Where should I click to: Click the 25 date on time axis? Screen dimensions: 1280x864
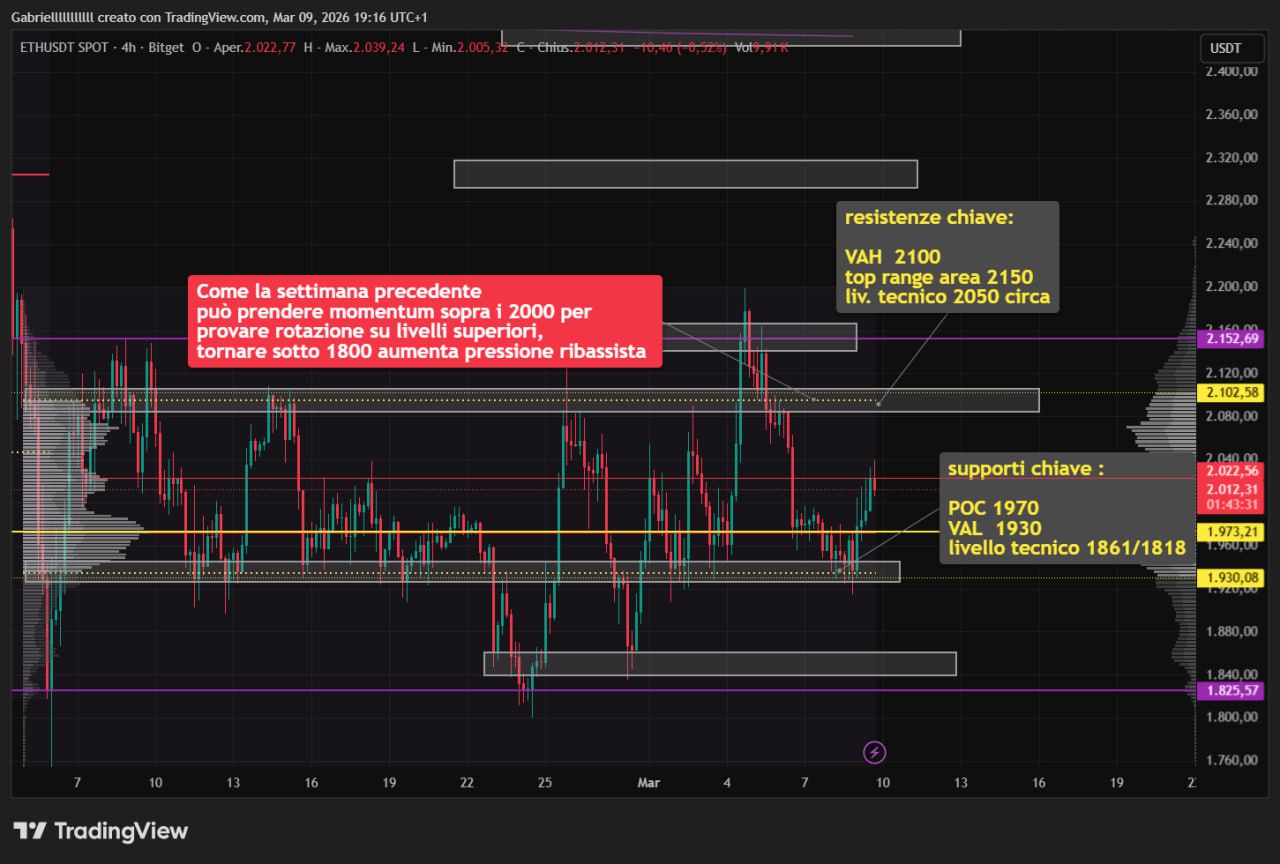click(x=545, y=783)
